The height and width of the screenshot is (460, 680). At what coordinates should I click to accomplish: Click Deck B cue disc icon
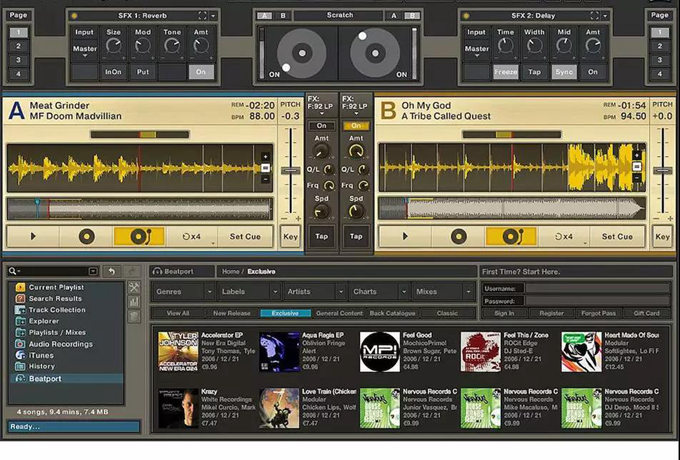[x=458, y=237]
